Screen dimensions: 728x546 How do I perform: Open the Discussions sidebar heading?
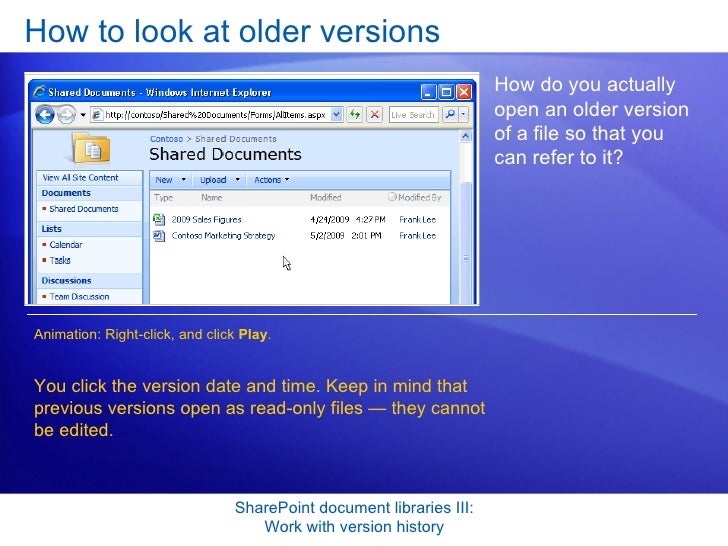pos(66,280)
